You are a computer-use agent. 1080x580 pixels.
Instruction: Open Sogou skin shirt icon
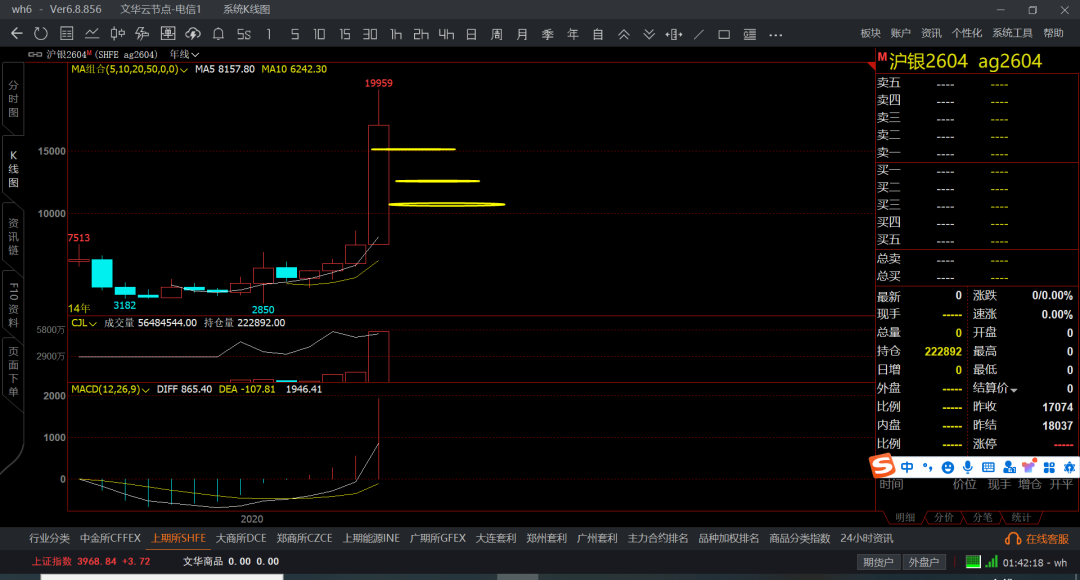(x=1029, y=467)
